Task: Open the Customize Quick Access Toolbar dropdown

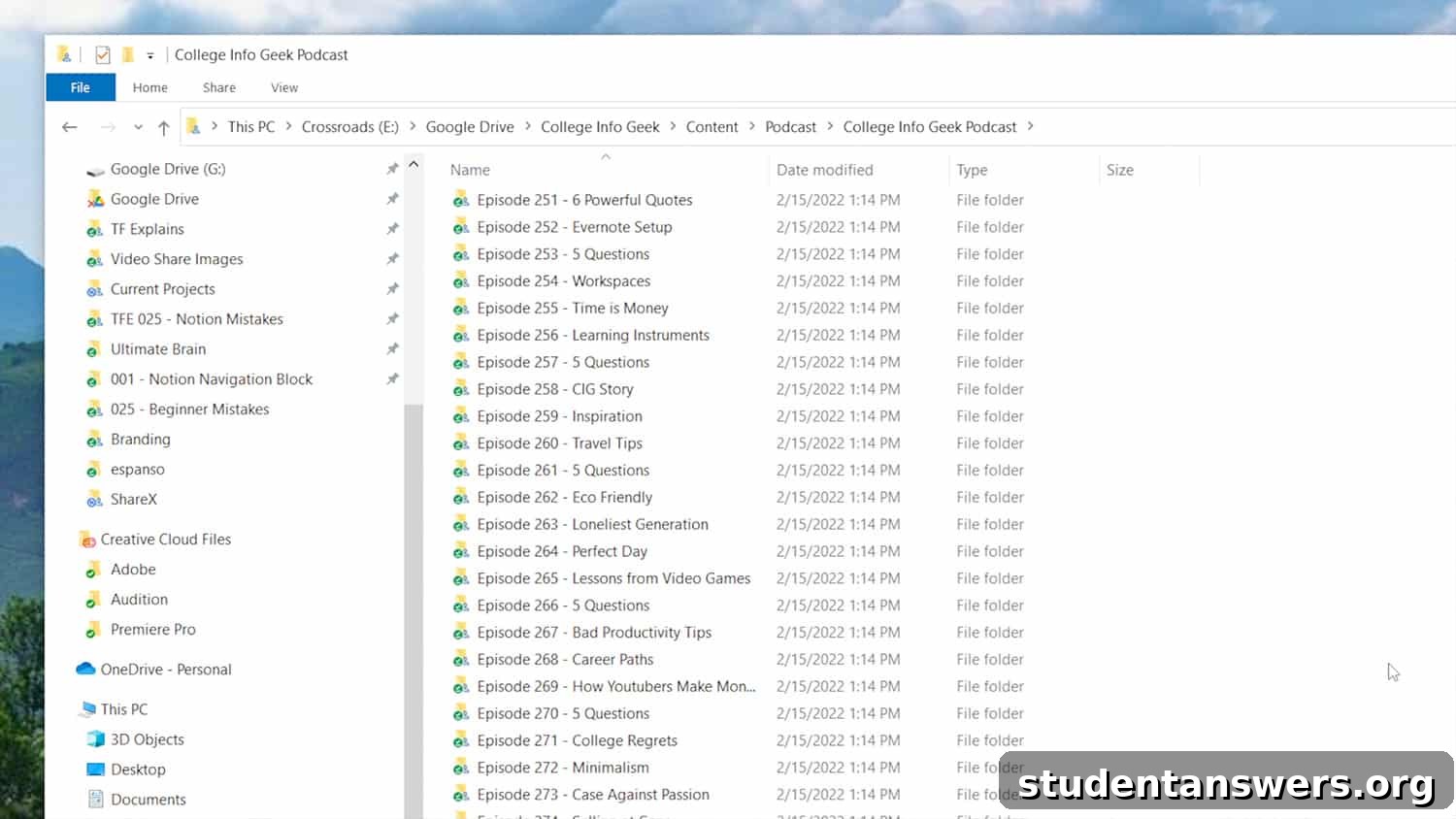Action: [x=150, y=55]
